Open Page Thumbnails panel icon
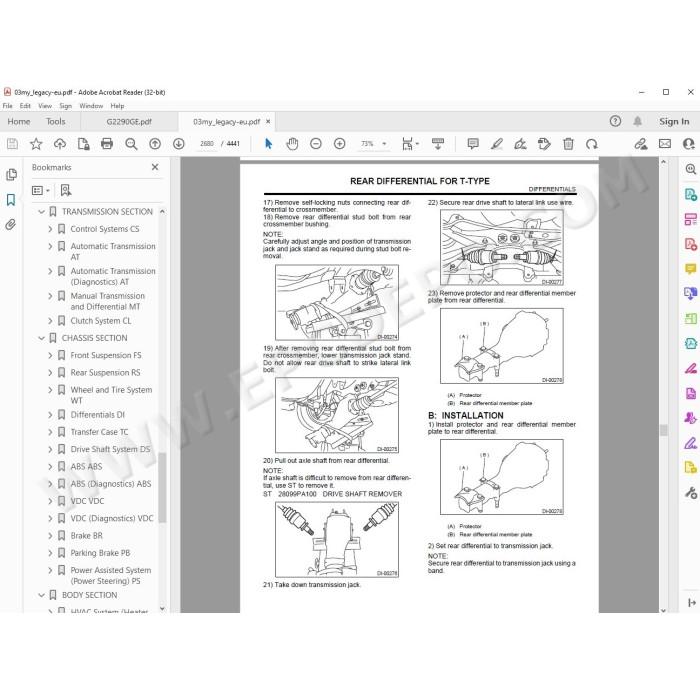 (x=12, y=175)
